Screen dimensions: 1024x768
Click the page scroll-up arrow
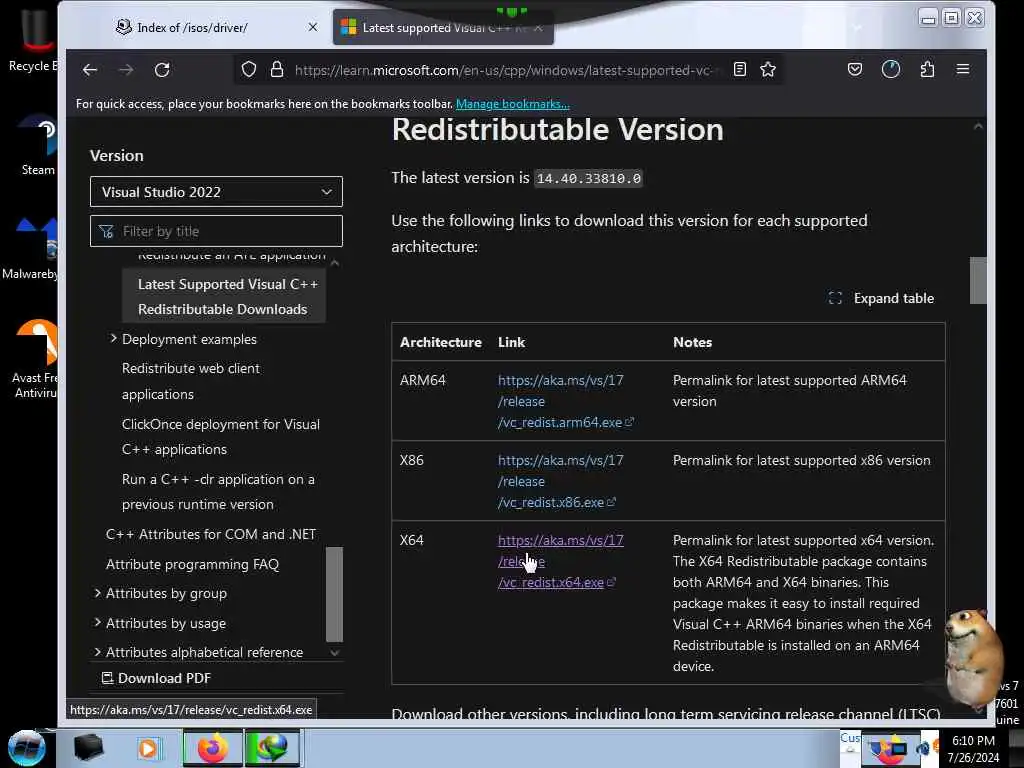978,126
